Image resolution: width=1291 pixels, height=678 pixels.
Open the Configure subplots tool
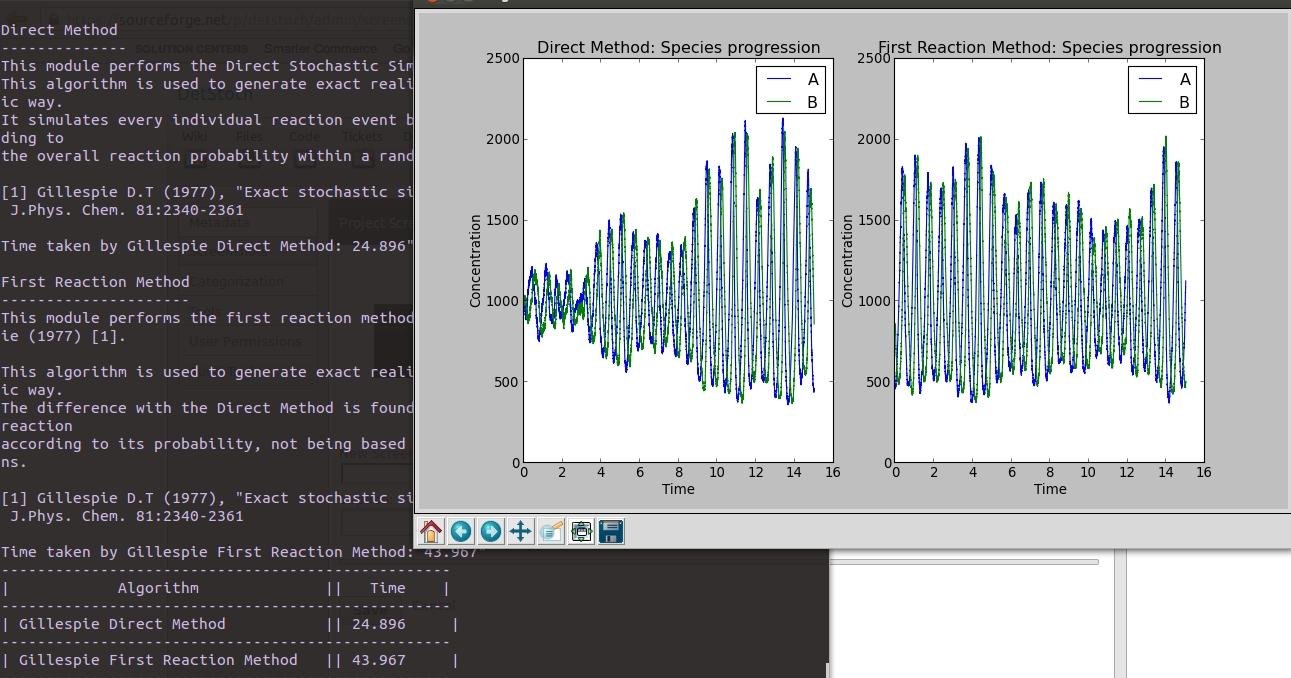pos(581,531)
